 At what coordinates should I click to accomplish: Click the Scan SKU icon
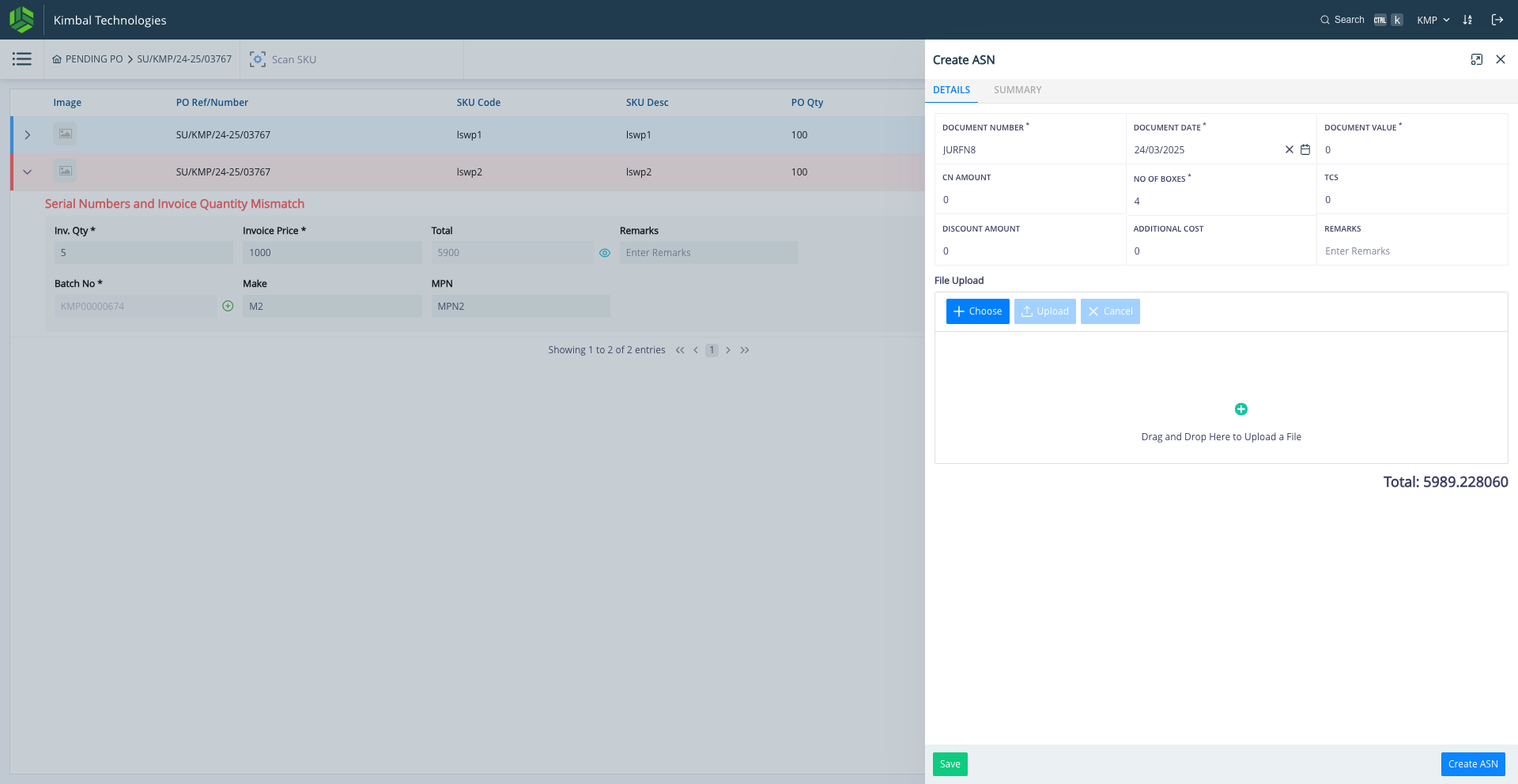258,59
